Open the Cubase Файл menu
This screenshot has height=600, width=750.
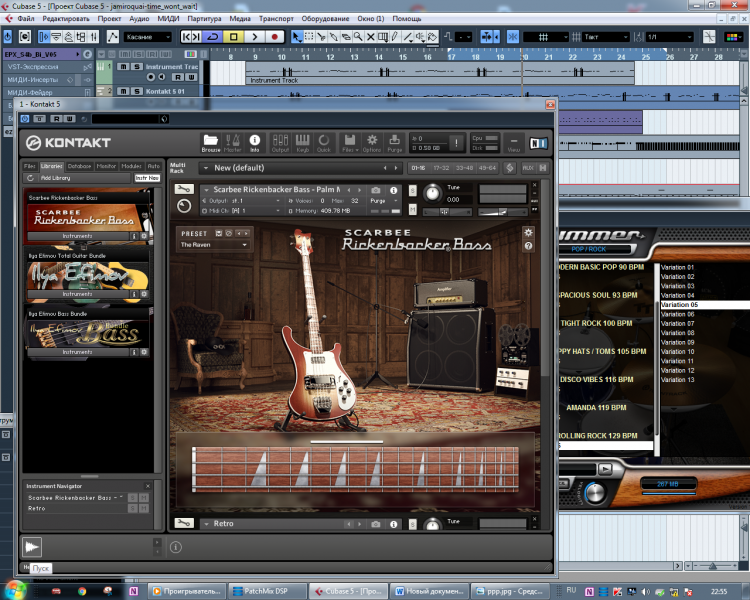(26, 19)
